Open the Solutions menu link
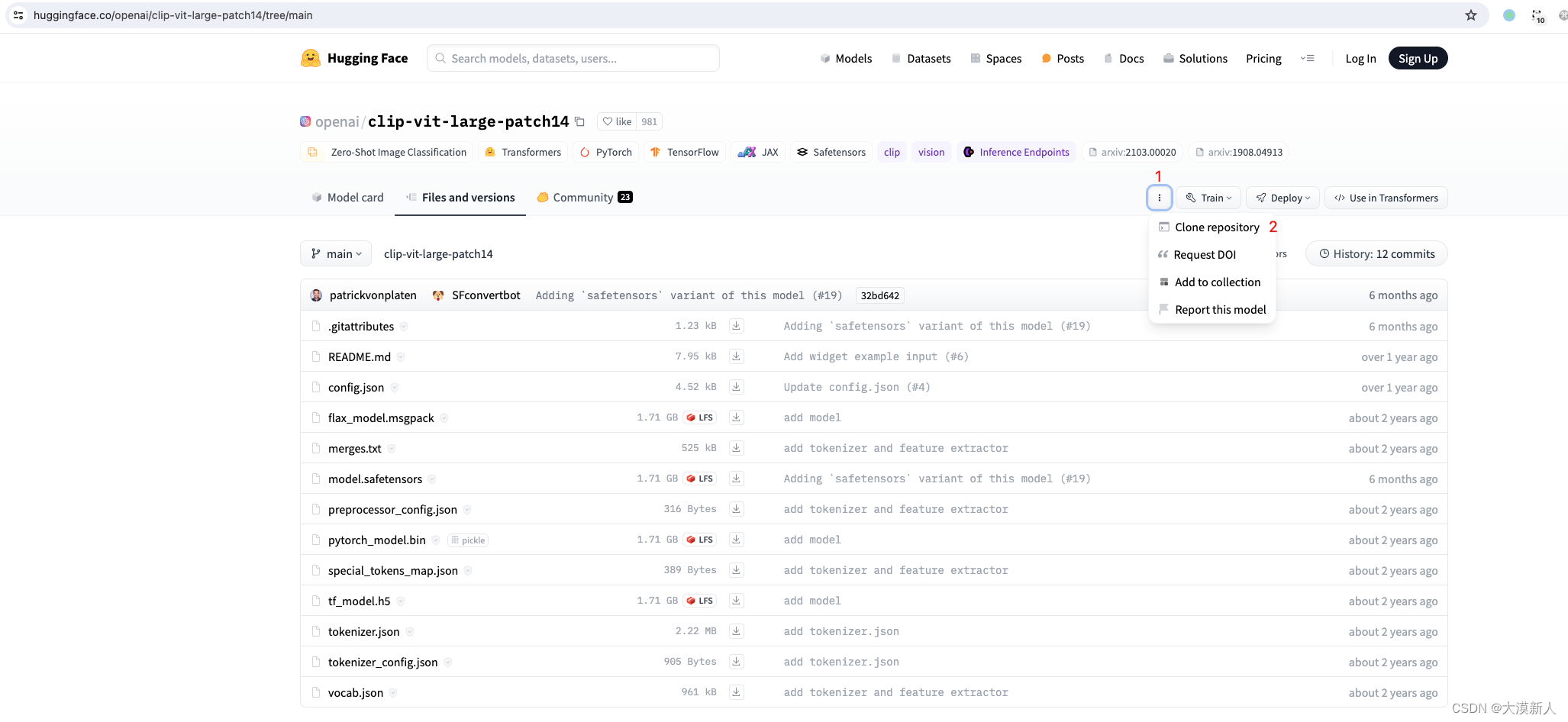The height and width of the screenshot is (722, 1568). point(1195,59)
